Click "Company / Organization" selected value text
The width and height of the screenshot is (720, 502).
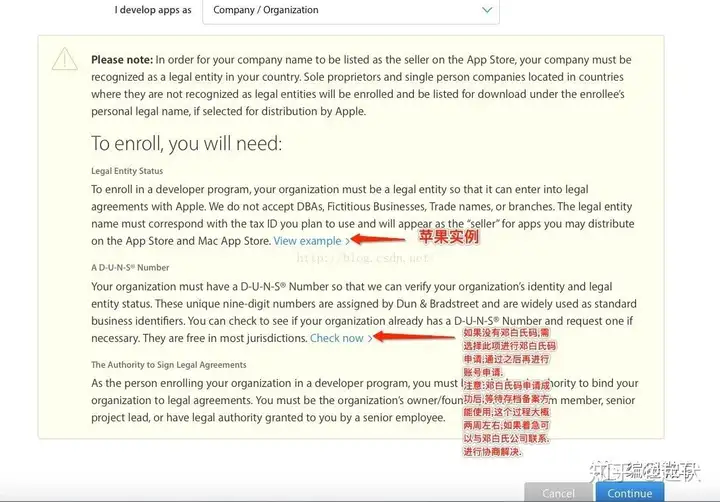coord(265,10)
